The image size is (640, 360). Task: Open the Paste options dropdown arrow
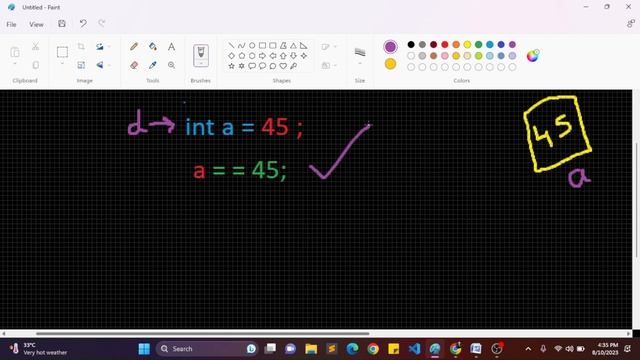(x=15, y=64)
